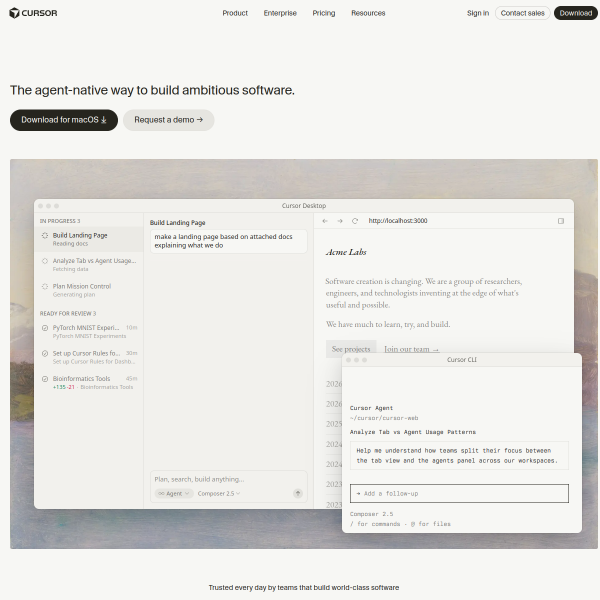
Task: Click the Sign in link
Action: pos(478,13)
